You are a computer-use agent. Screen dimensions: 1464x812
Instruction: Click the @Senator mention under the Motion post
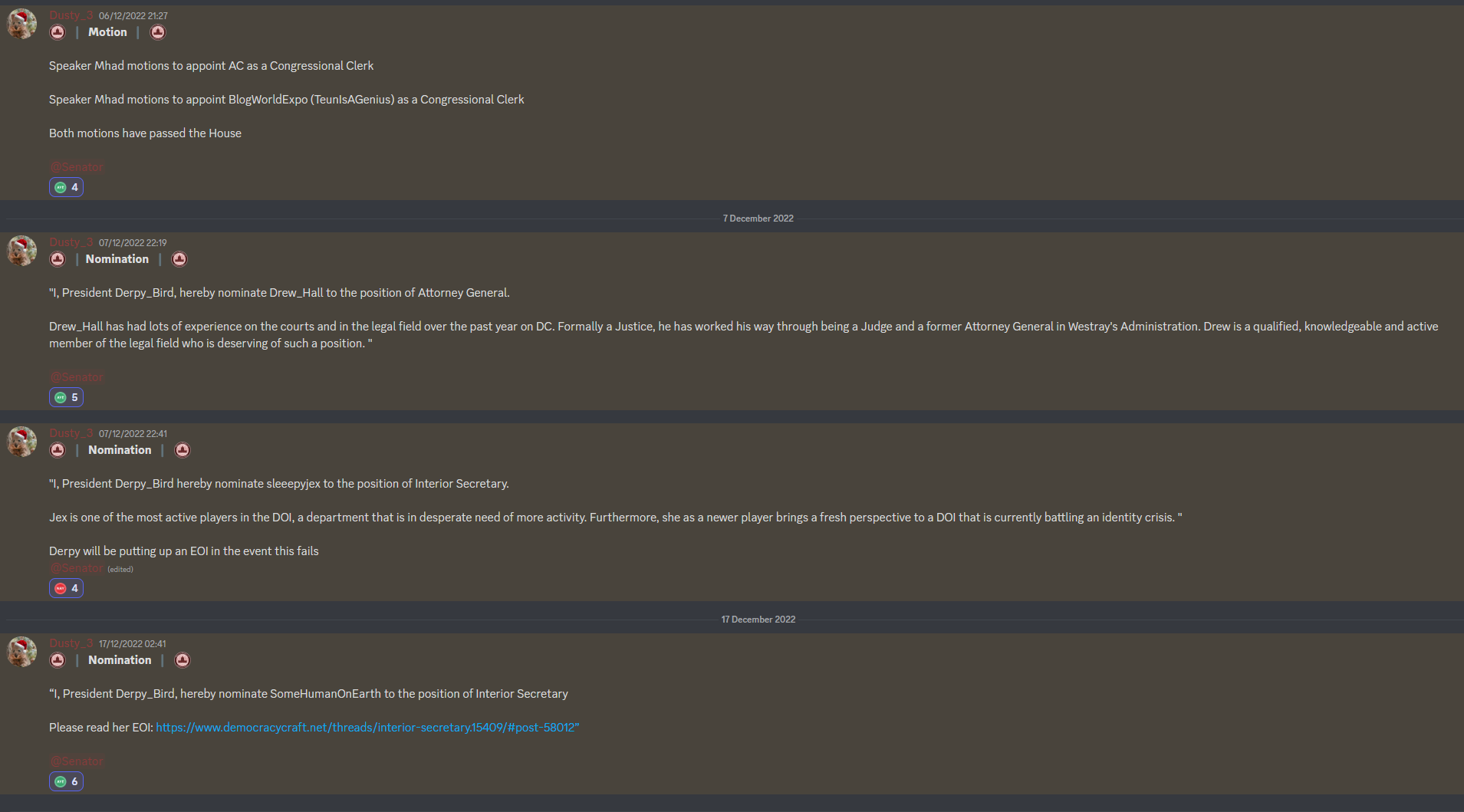(77, 167)
